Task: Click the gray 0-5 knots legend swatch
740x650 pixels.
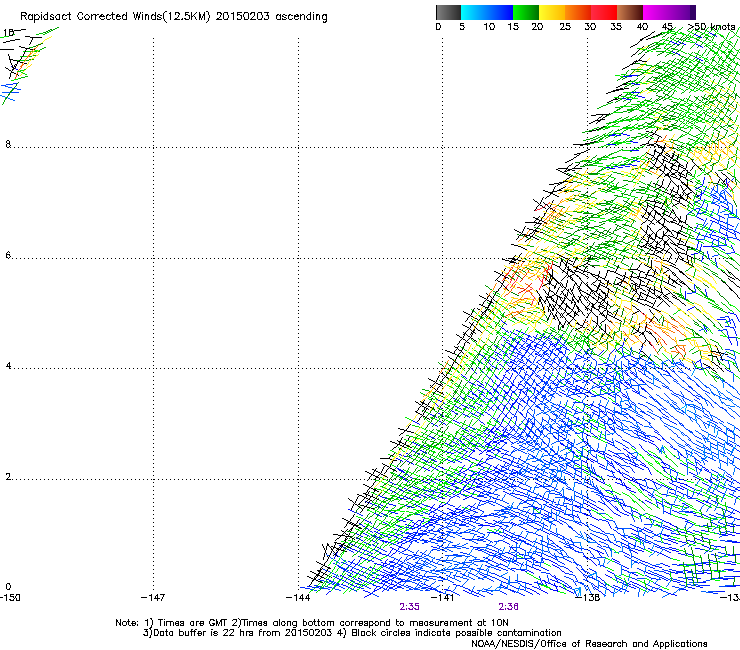Action: pyautogui.click(x=448, y=12)
